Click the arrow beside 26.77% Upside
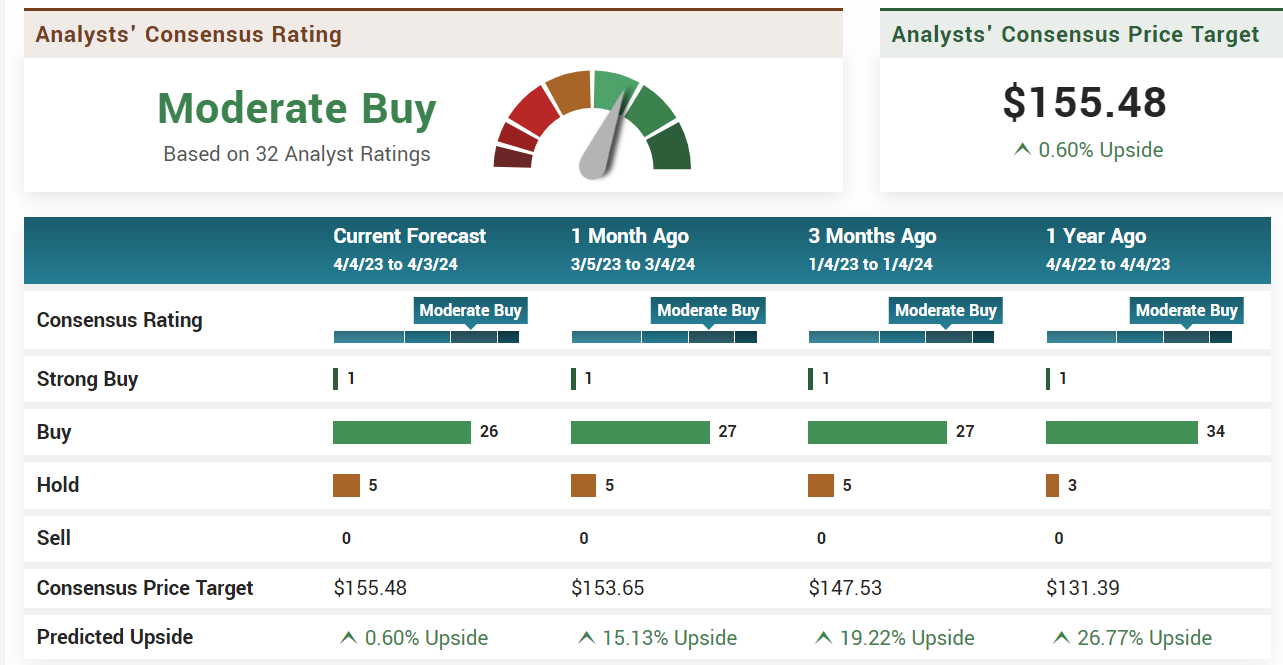The height and width of the screenshot is (665, 1283). click(1061, 638)
